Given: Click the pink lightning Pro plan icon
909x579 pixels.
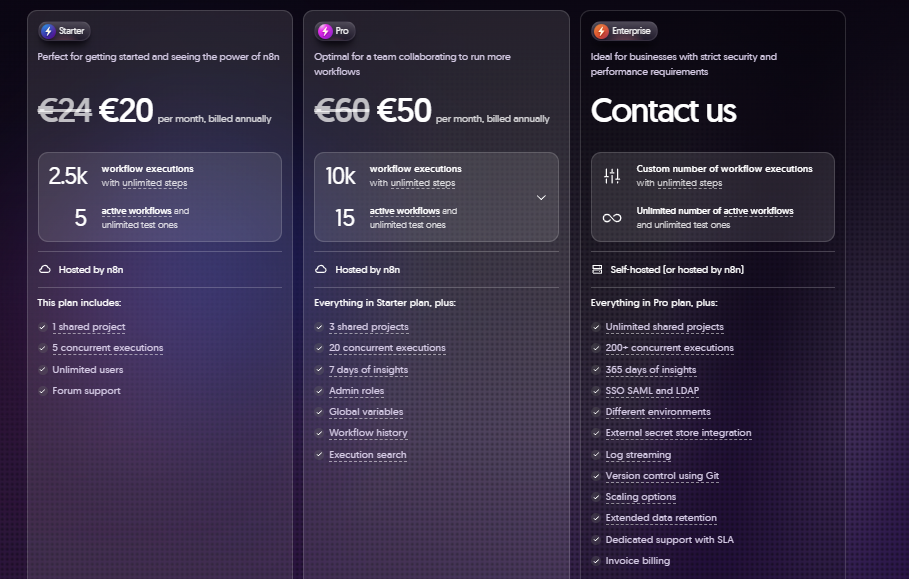Looking at the screenshot, I should 325,31.
